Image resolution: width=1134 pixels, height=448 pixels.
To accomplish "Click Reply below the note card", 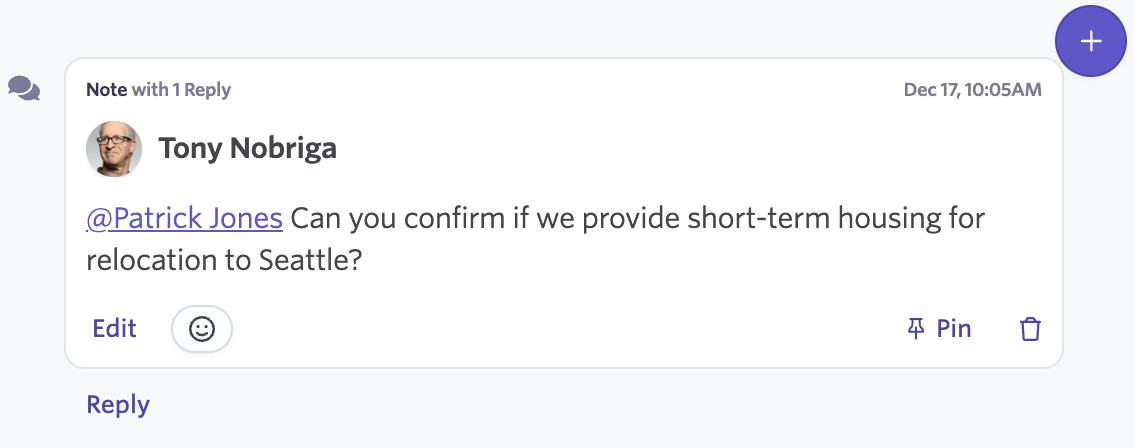I will click(118, 405).
